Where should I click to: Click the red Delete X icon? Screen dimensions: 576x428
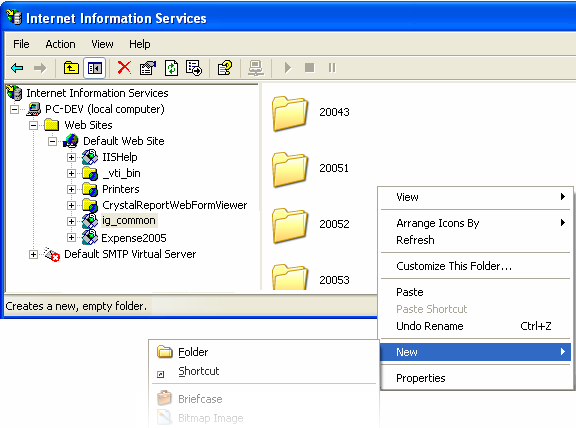click(124, 68)
